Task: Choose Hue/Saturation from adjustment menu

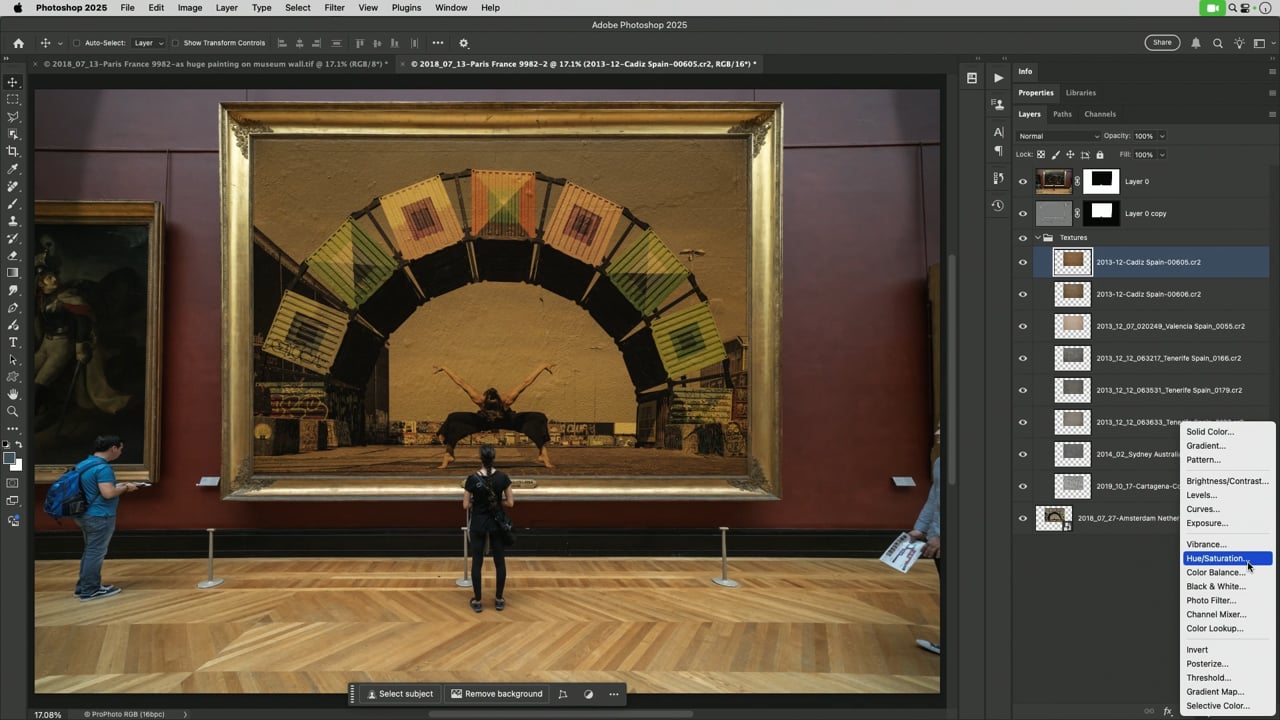Action: pos(1227,558)
